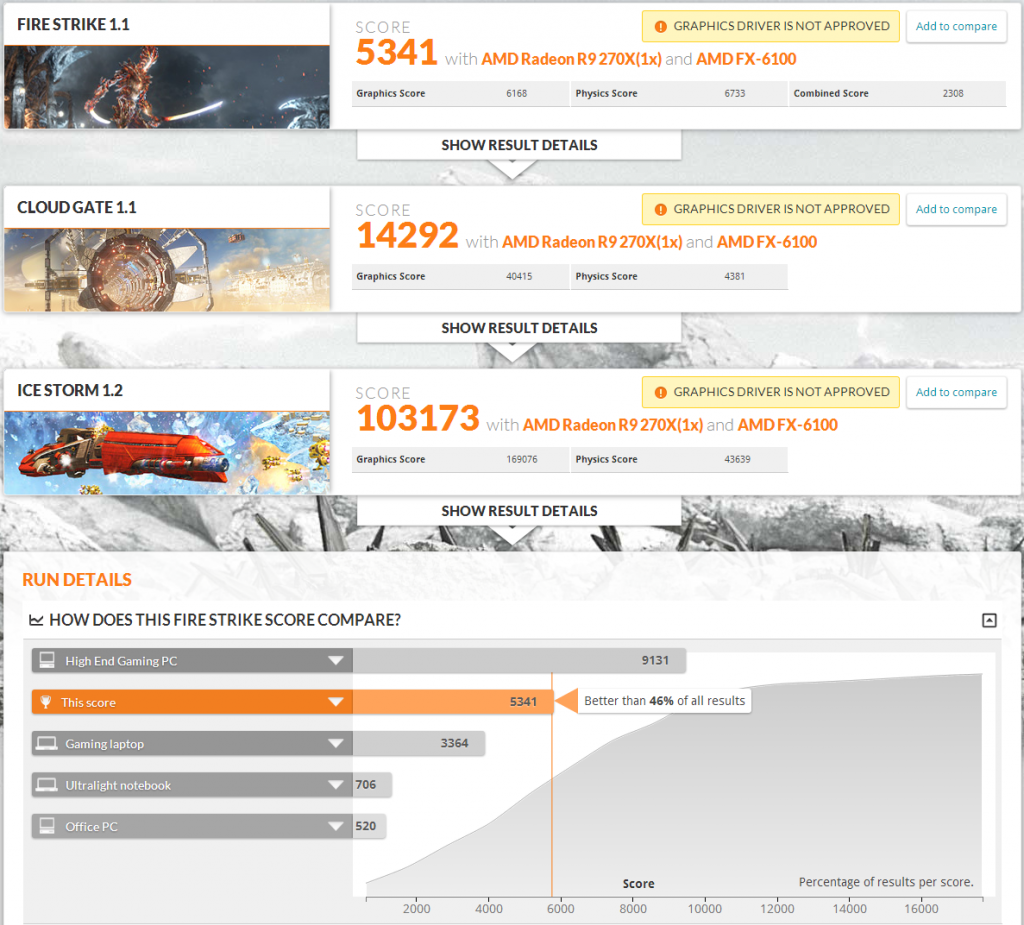Click the Ice Storm Graphics Score 169076 cell
Screen dimensions: 1024x925
coord(460,459)
